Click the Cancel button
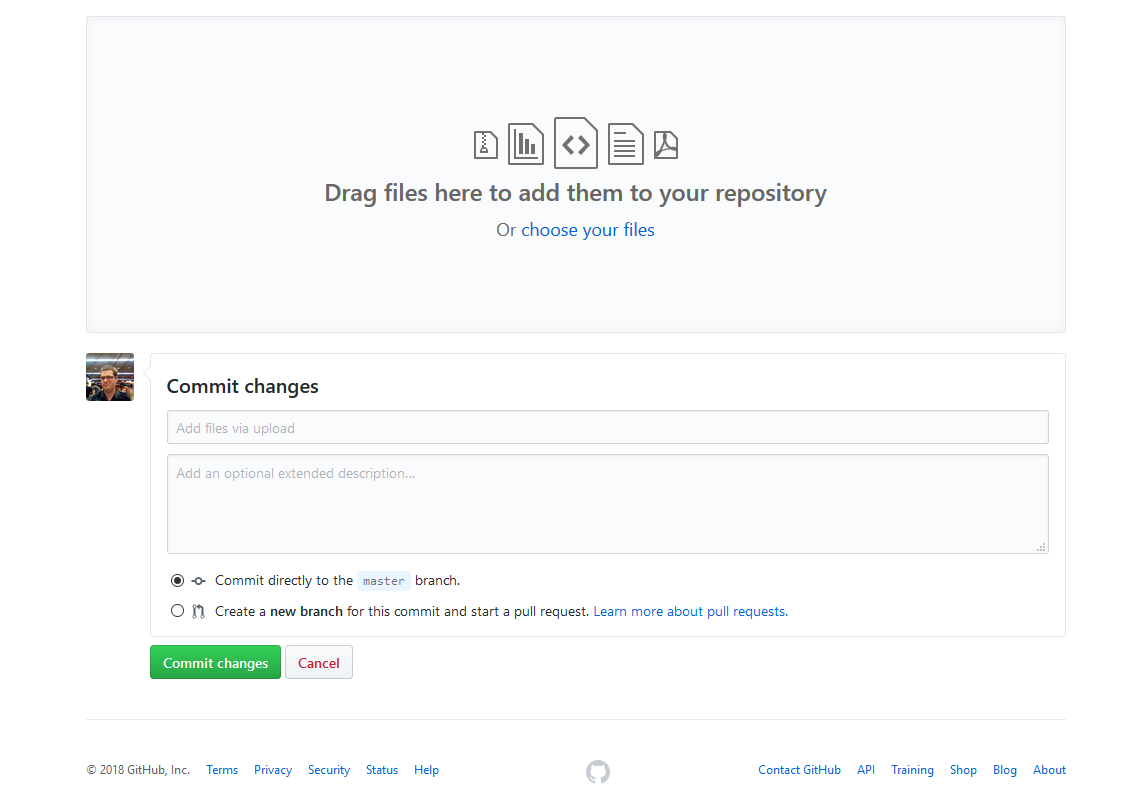The image size is (1138, 797). (x=318, y=662)
